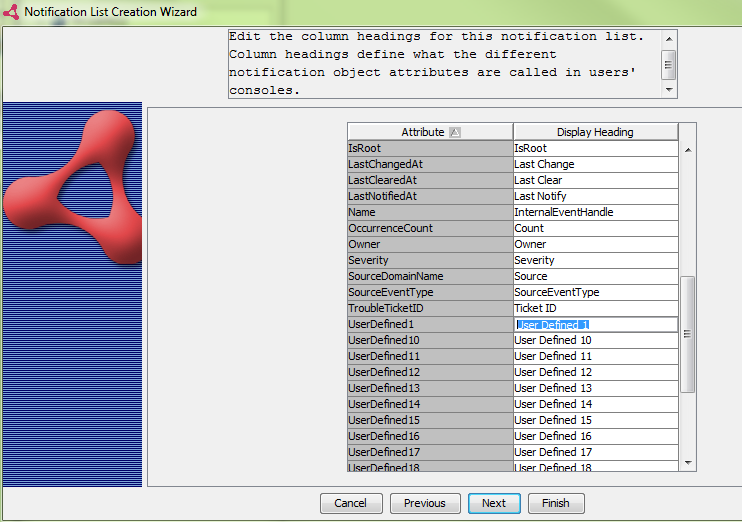742x522 pixels.
Task: Select the 'Severity' display heading cell
Action: pyautogui.click(x=596, y=260)
